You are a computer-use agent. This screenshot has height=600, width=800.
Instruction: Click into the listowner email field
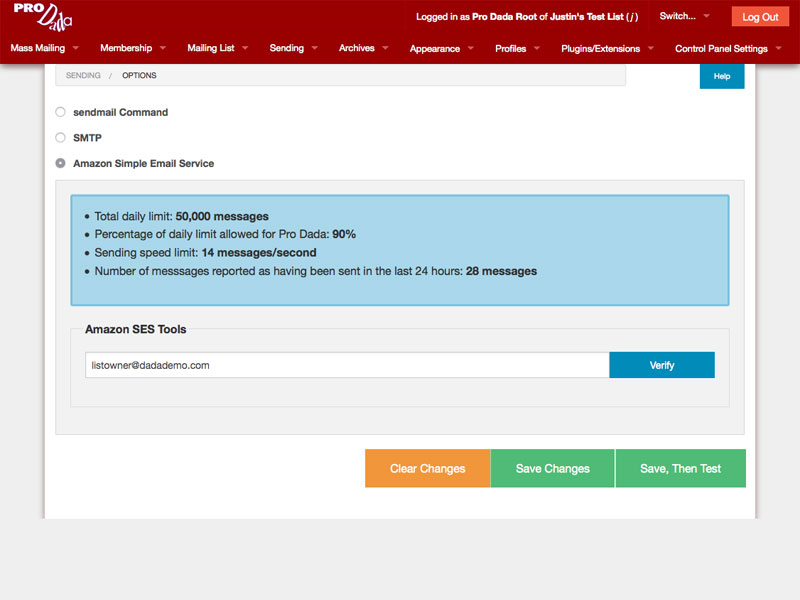click(x=347, y=365)
